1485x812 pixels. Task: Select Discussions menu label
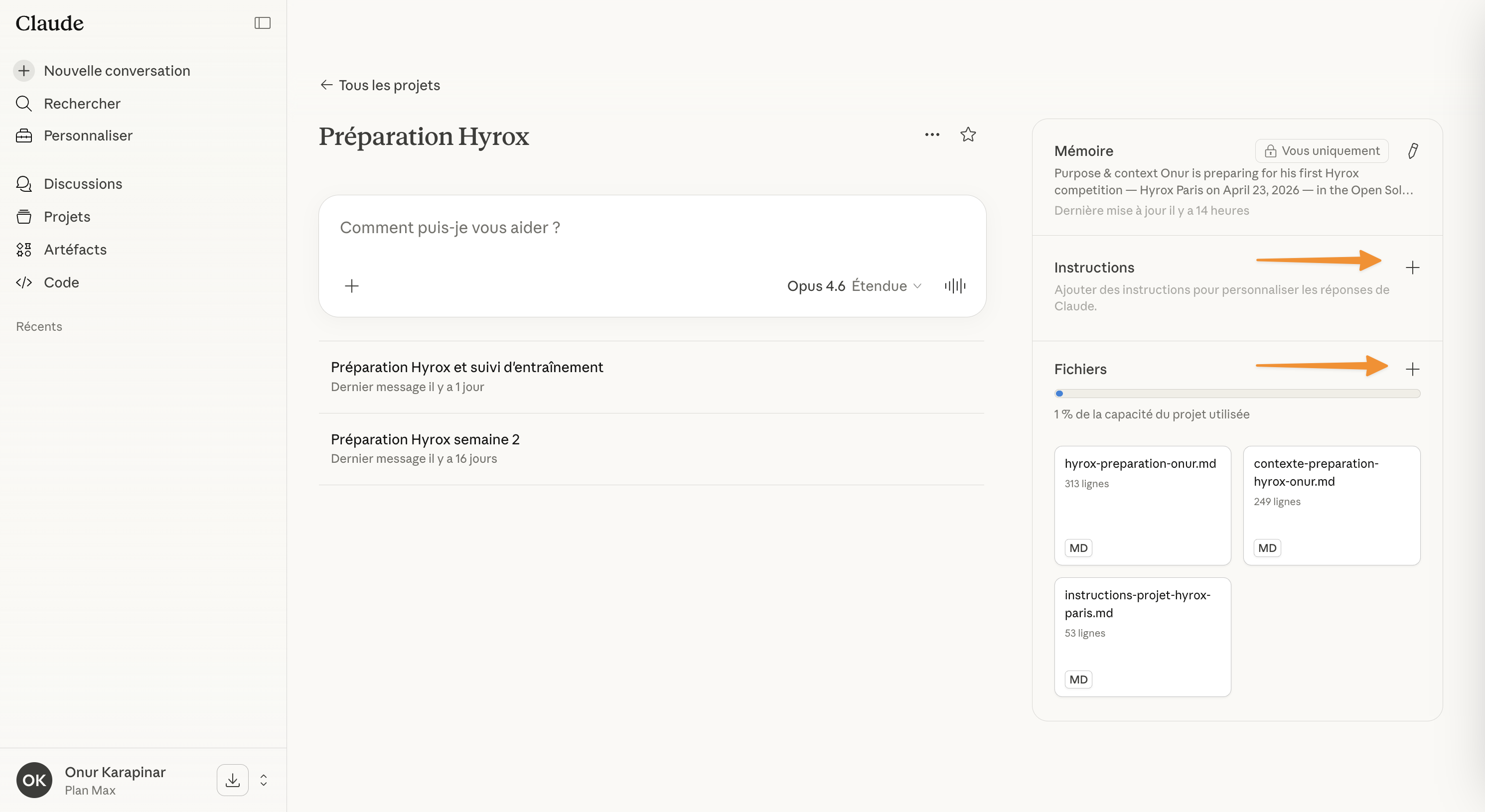pyautogui.click(x=83, y=184)
